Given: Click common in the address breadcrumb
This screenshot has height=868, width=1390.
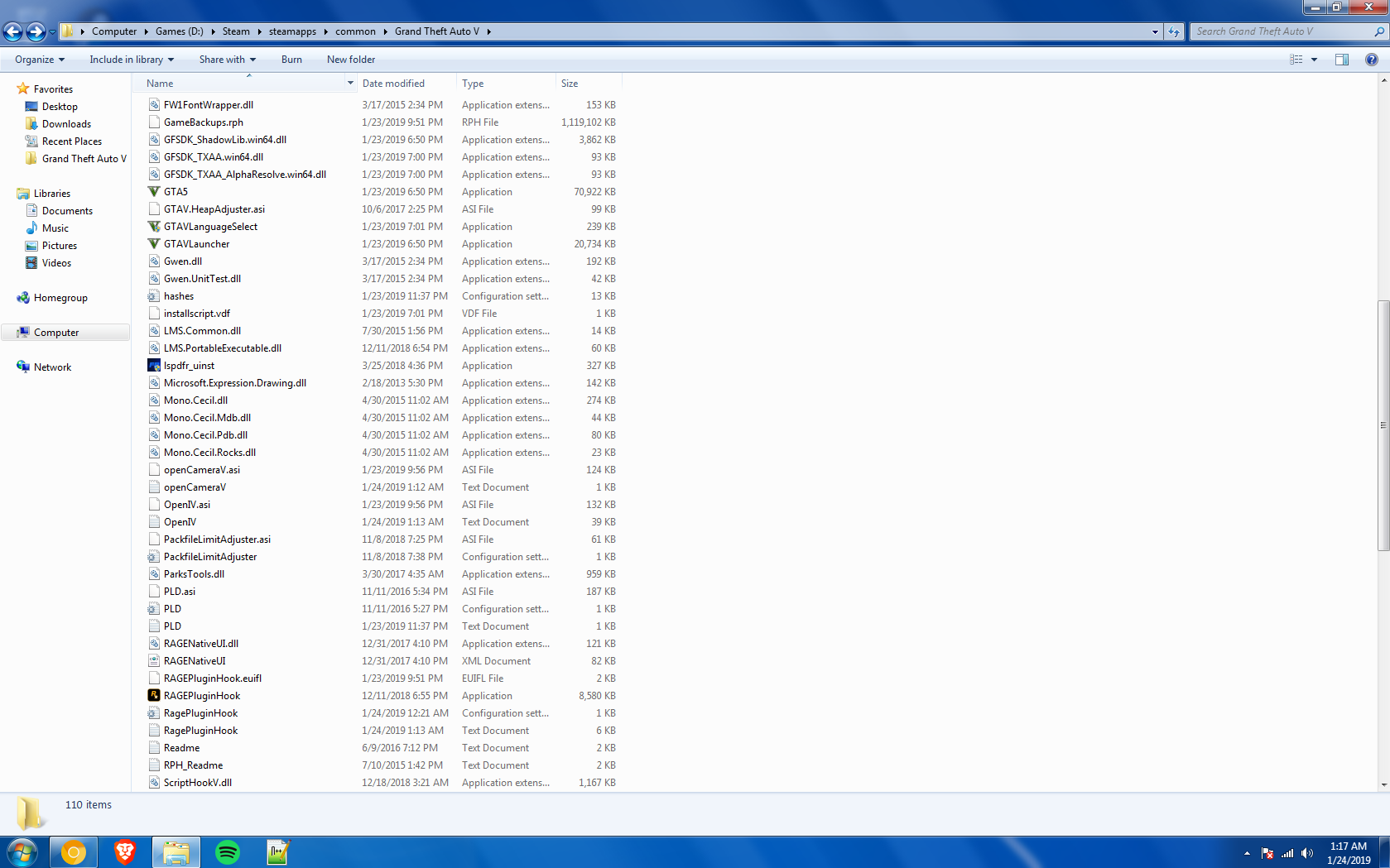Looking at the screenshot, I should click(355, 31).
